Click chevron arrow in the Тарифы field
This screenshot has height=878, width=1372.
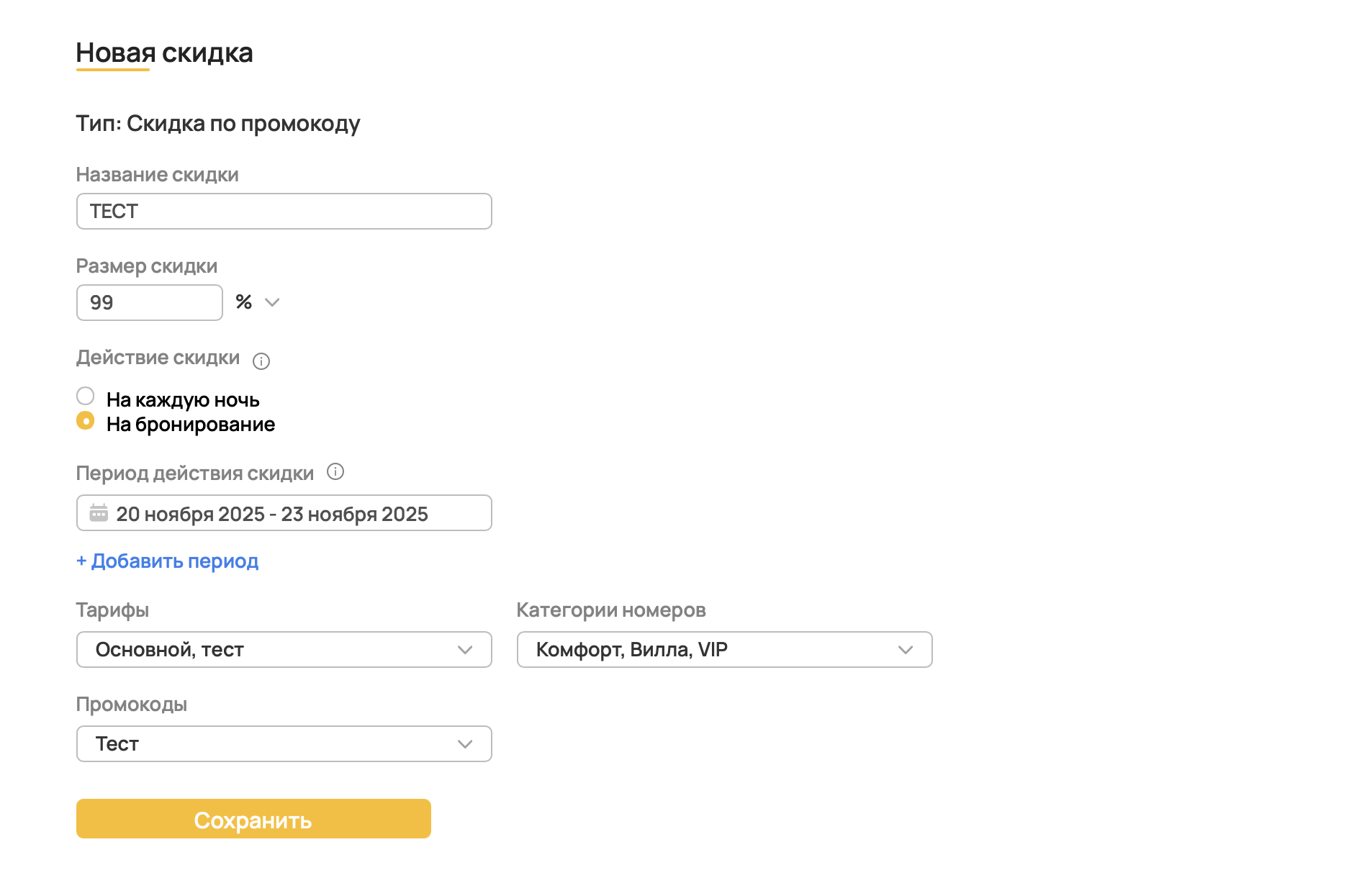click(465, 650)
